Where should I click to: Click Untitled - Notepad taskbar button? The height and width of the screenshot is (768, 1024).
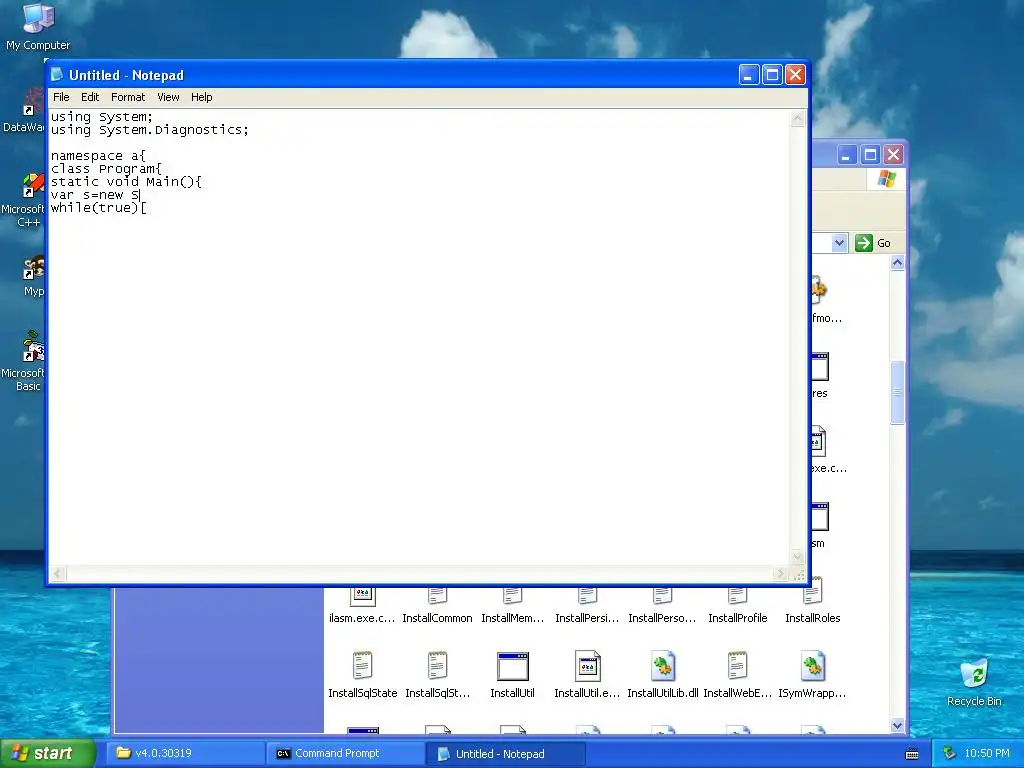(505, 754)
